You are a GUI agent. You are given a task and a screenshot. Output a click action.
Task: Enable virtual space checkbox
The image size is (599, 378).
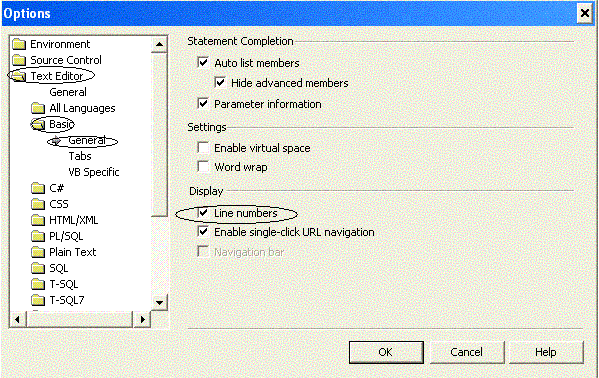[x=203, y=148]
